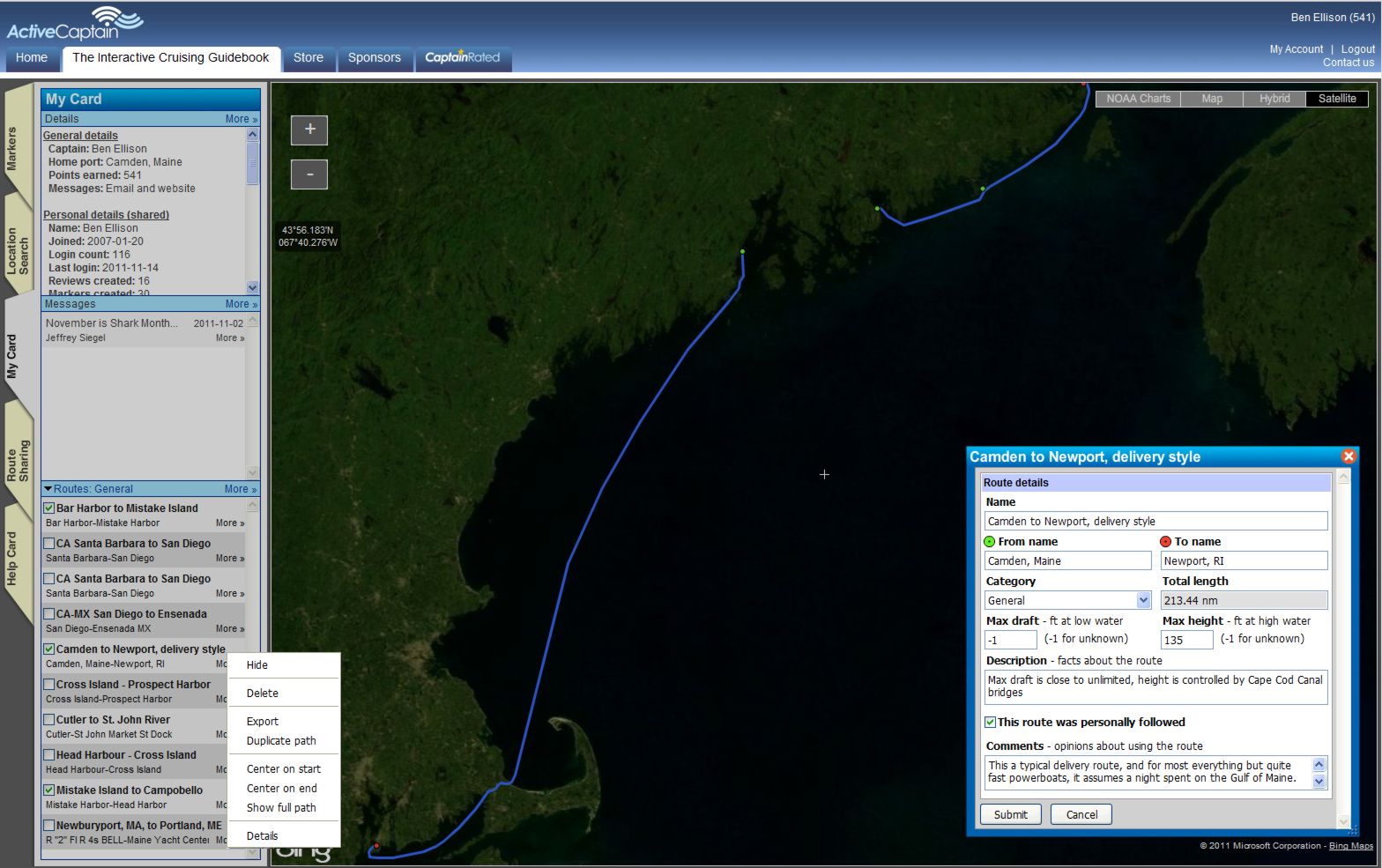Open the Store tab

308,58
